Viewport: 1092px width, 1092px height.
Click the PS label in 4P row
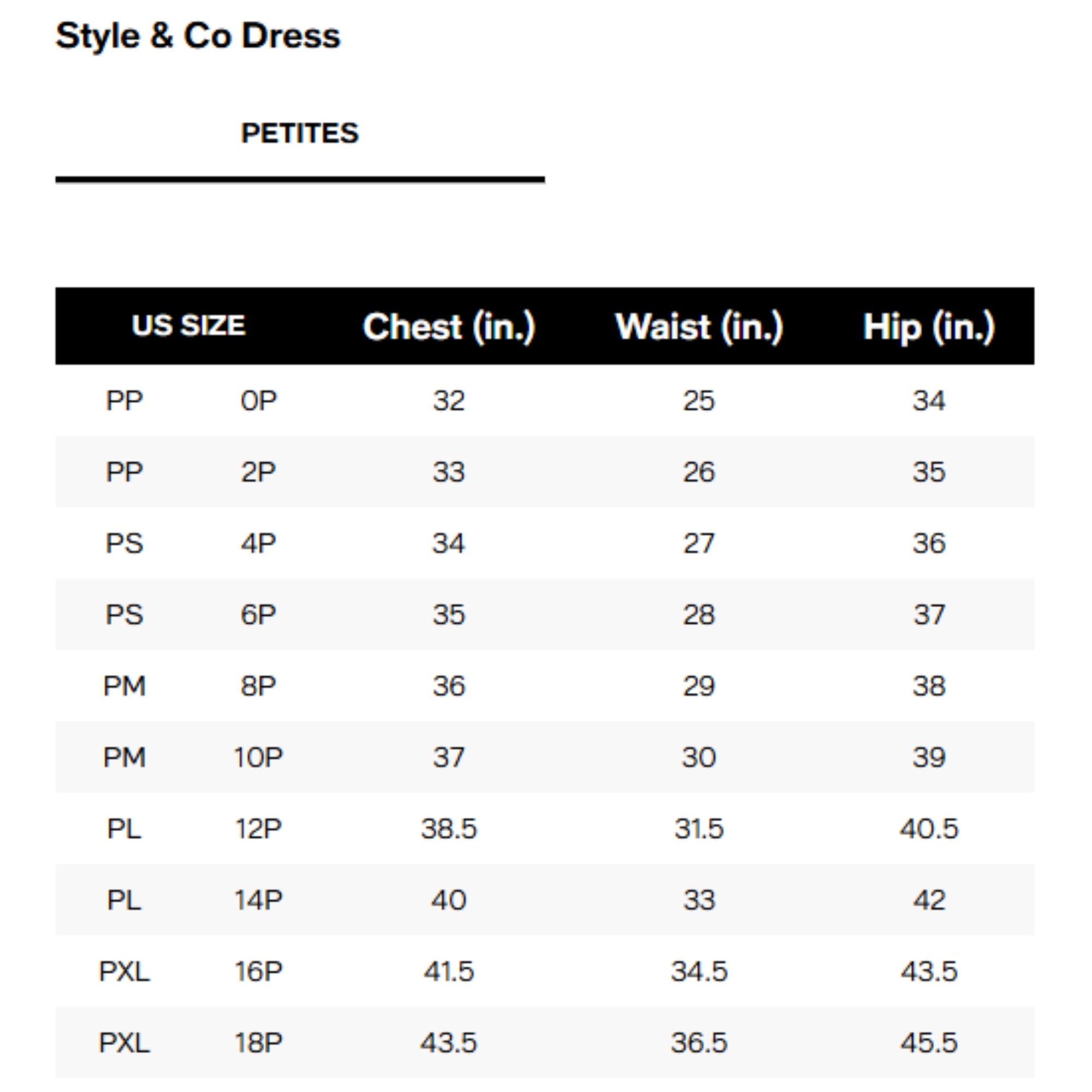pyautogui.click(x=124, y=543)
